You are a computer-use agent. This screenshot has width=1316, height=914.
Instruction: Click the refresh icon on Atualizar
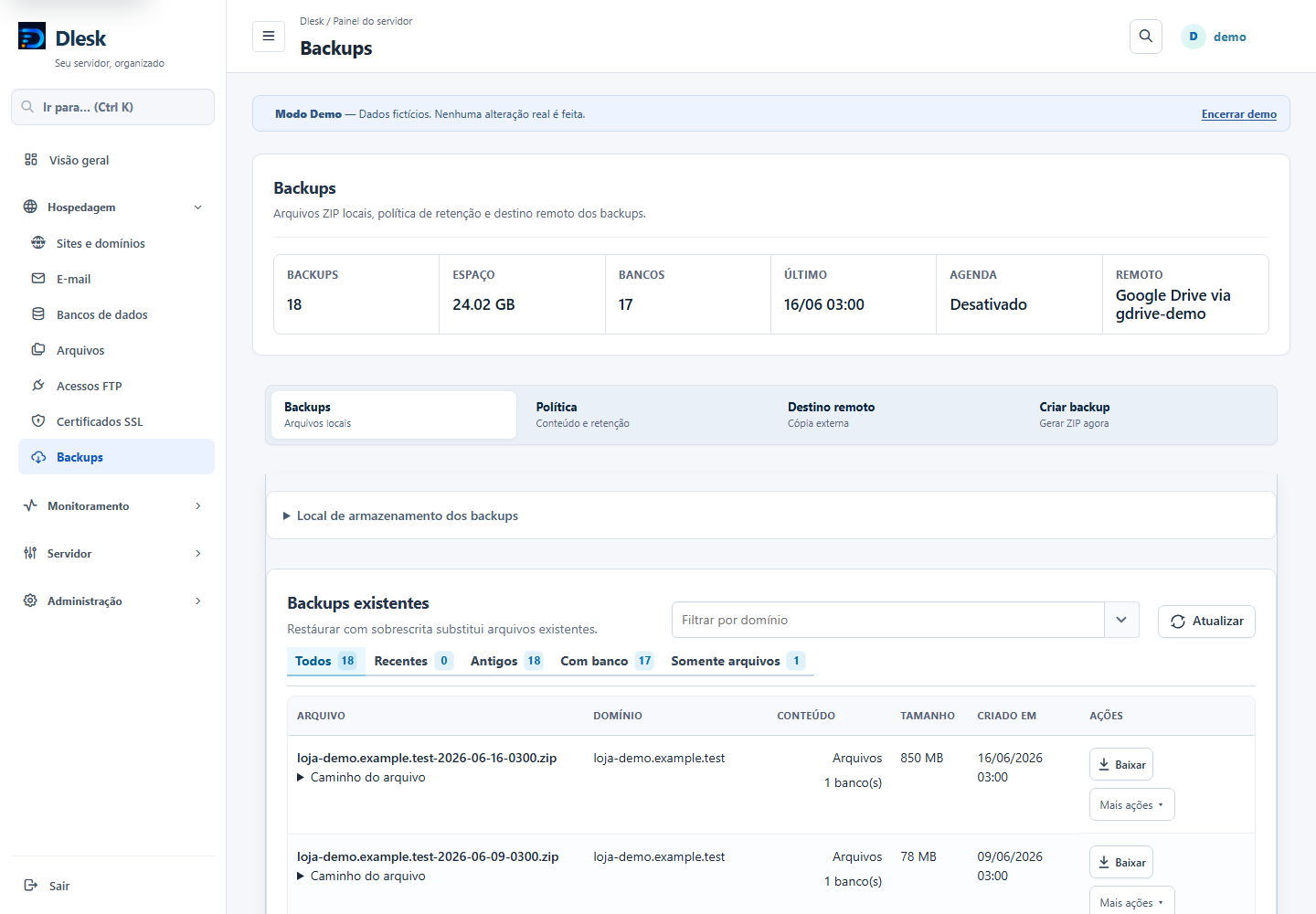(1178, 622)
